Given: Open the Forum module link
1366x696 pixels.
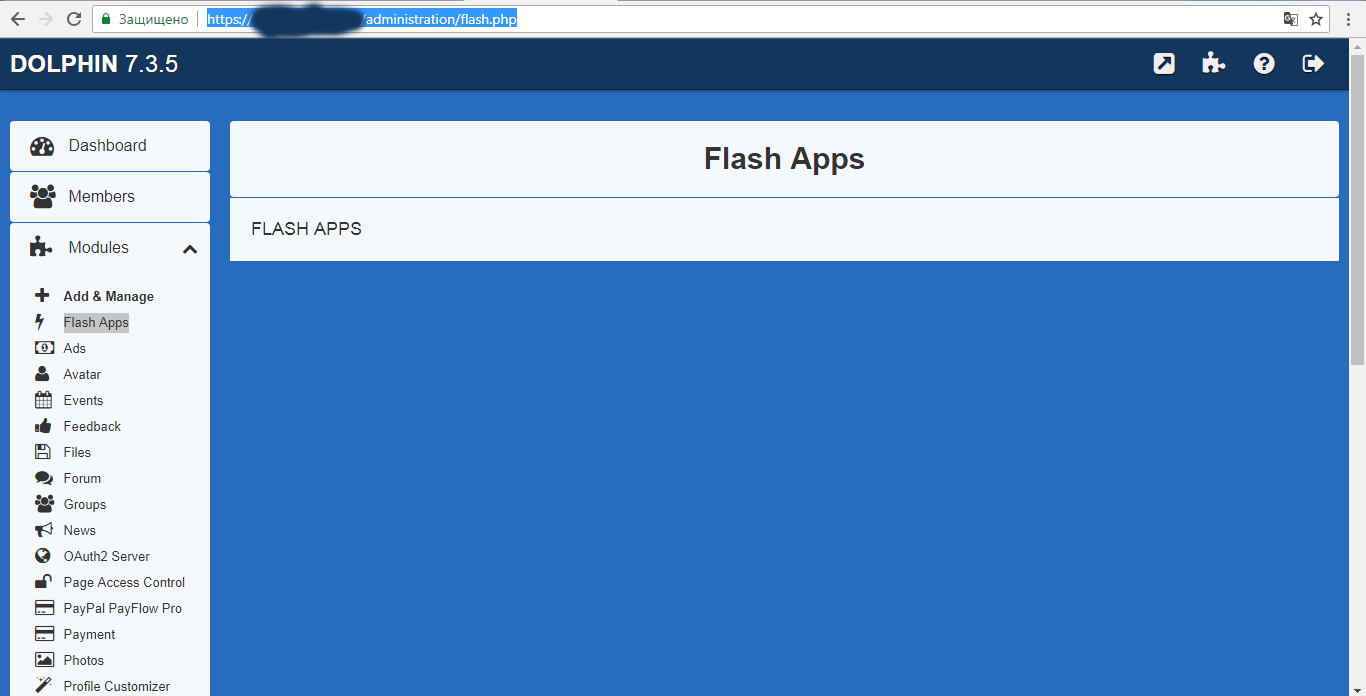Looking at the screenshot, I should tap(82, 479).
